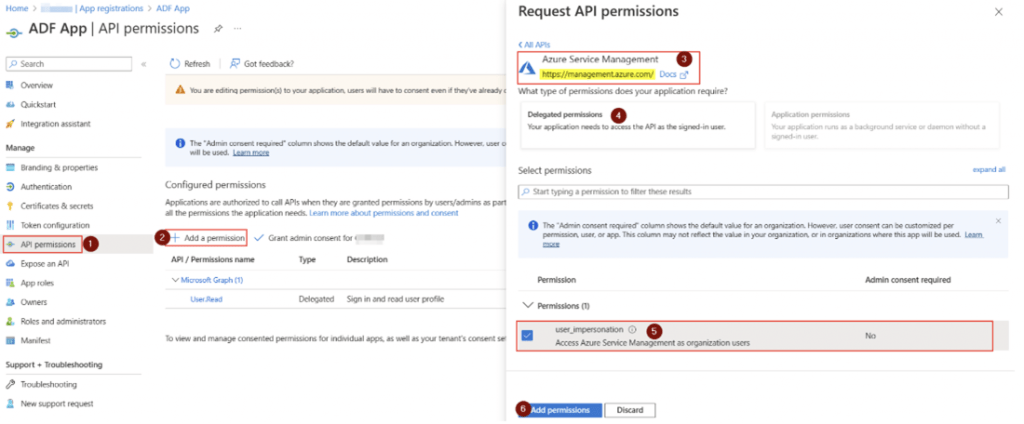Open the Expose an API page
The width and height of the screenshot is (1024, 424).
click(x=44, y=264)
